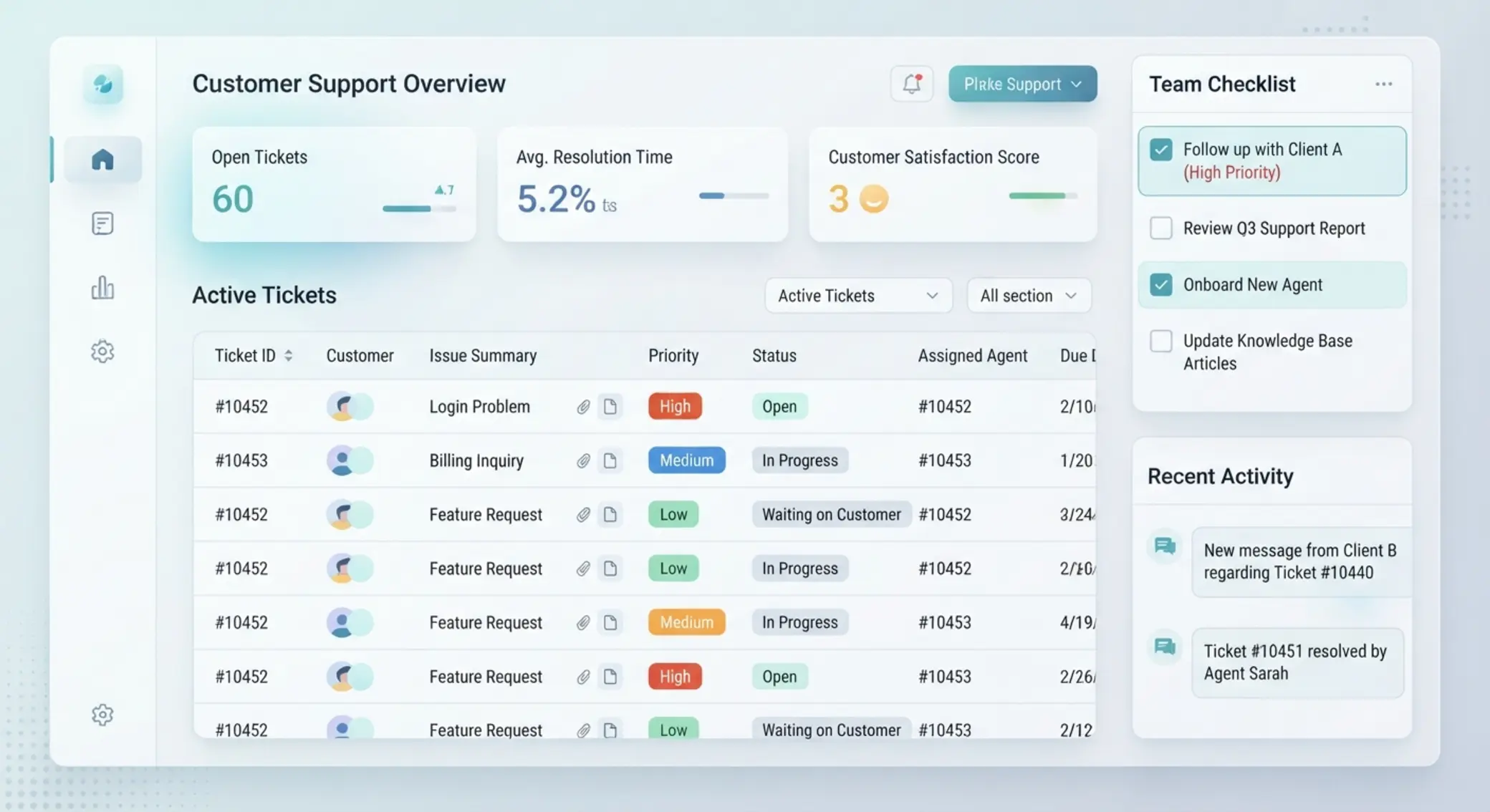
Task: Open the All section dropdown
Action: [x=1029, y=296]
